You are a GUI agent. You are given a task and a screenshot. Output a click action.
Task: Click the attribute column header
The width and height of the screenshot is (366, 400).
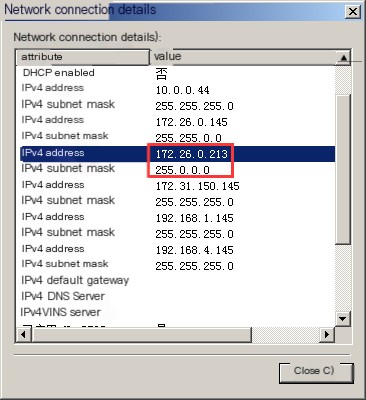click(83, 57)
